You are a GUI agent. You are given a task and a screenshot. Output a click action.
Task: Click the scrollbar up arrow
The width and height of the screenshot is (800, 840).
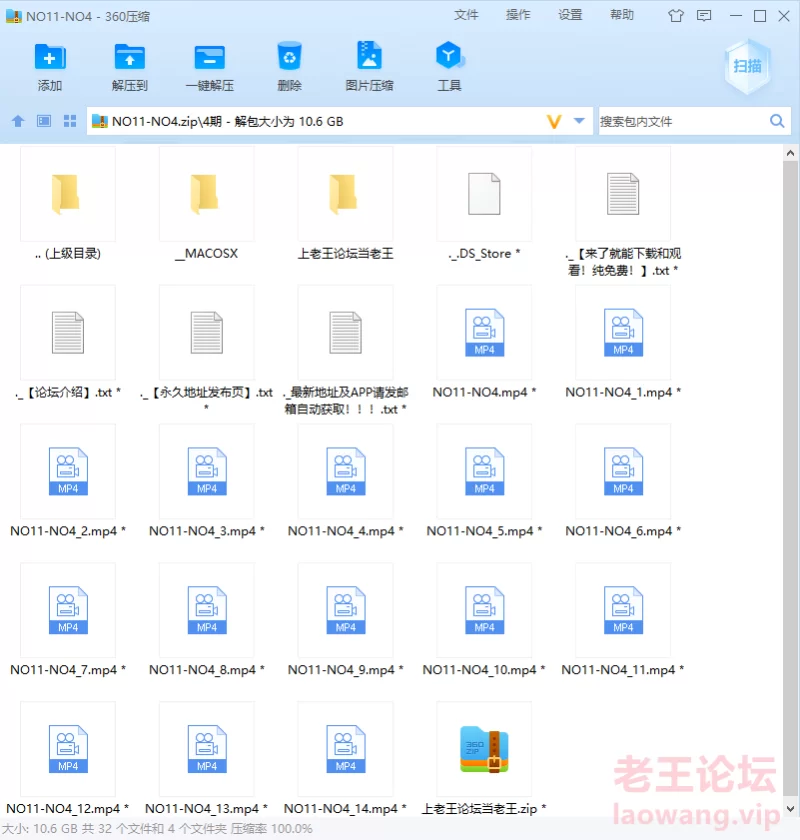coord(790,153)
